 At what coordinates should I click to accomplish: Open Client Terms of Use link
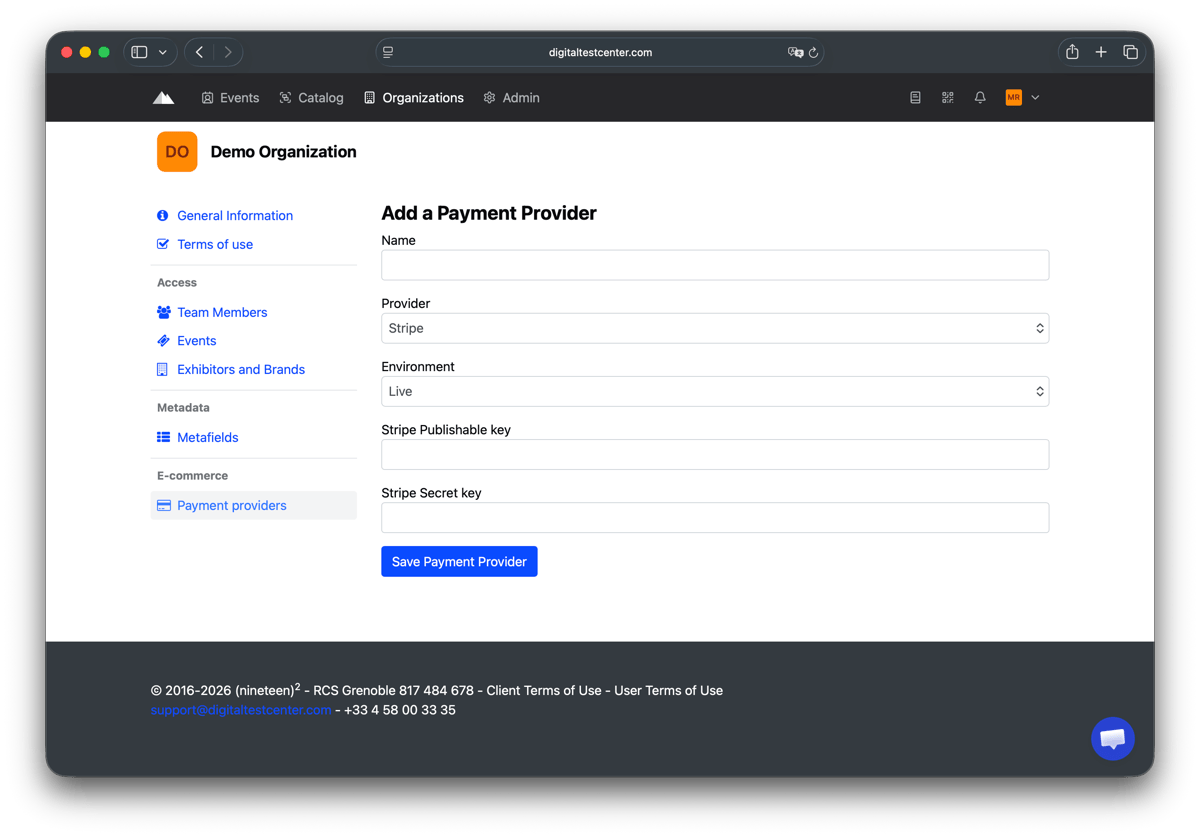(544, 690)
